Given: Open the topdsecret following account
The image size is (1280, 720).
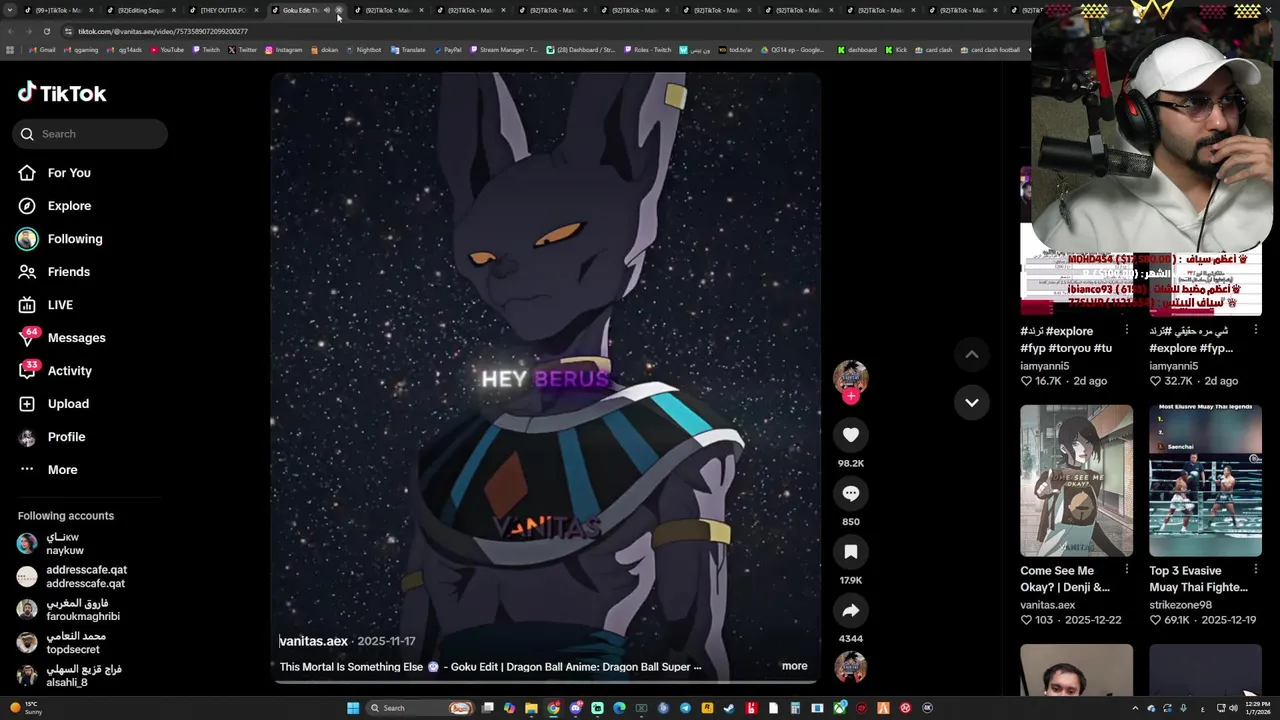Looking at the screenshot, I should (x=61, y=643).
